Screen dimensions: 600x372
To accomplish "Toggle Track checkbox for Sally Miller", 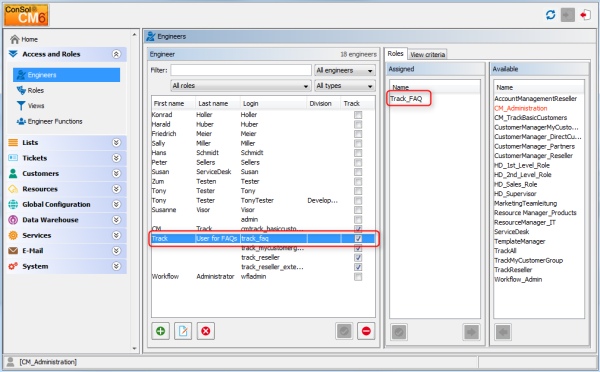I will [358, 144].
